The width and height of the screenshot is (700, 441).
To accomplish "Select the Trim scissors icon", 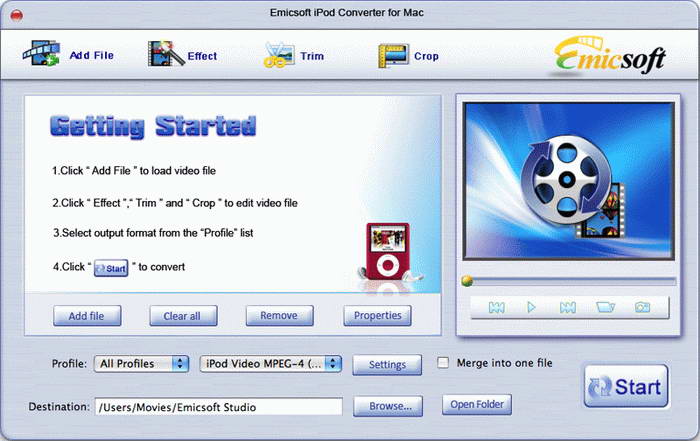I will (279, 55).
